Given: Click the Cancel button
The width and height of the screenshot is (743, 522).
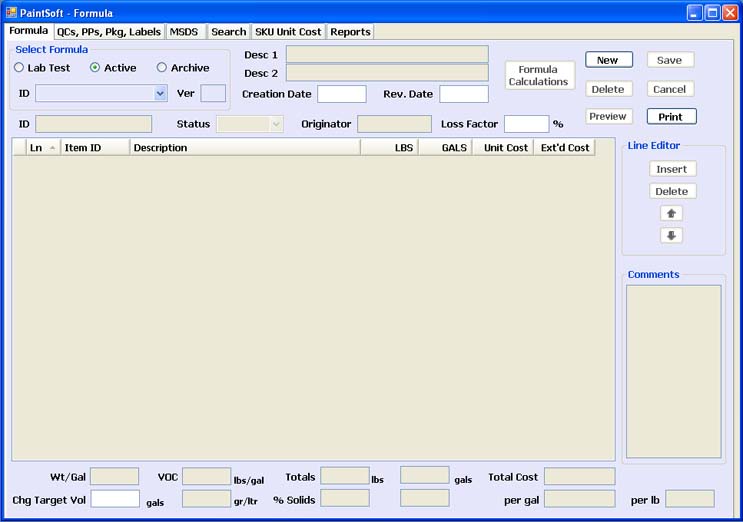Looking at the screenshot, I should [670, 89].
